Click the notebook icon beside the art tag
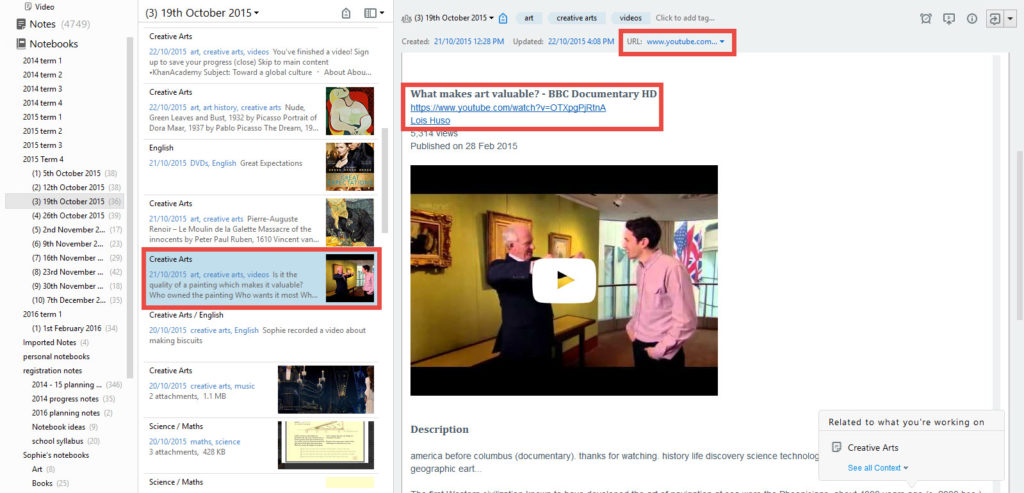 pyautogui.click(x=503, y=18)
